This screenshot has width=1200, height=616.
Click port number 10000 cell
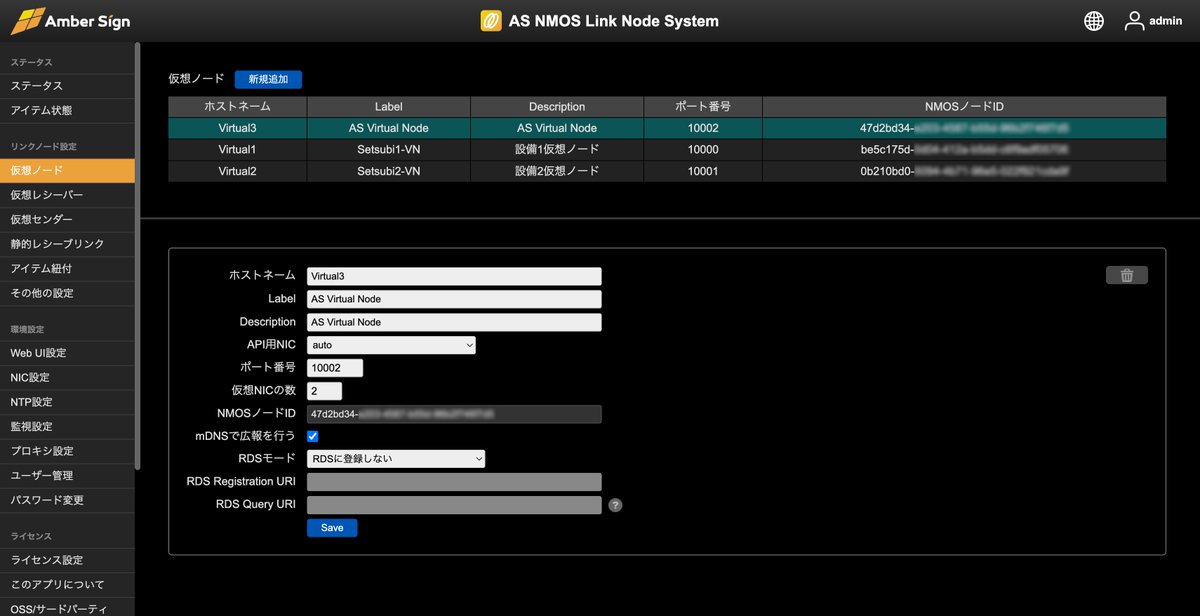click(703, 149)
